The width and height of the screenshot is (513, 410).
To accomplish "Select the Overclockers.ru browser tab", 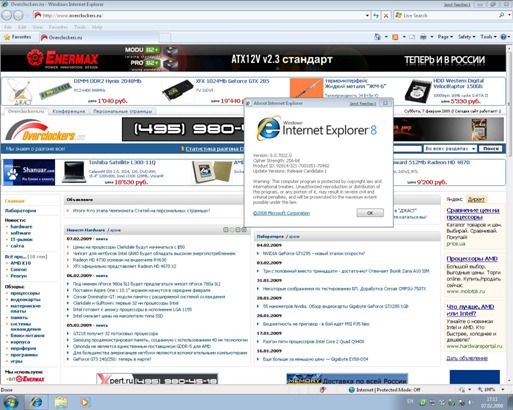I will coord(98,37).
